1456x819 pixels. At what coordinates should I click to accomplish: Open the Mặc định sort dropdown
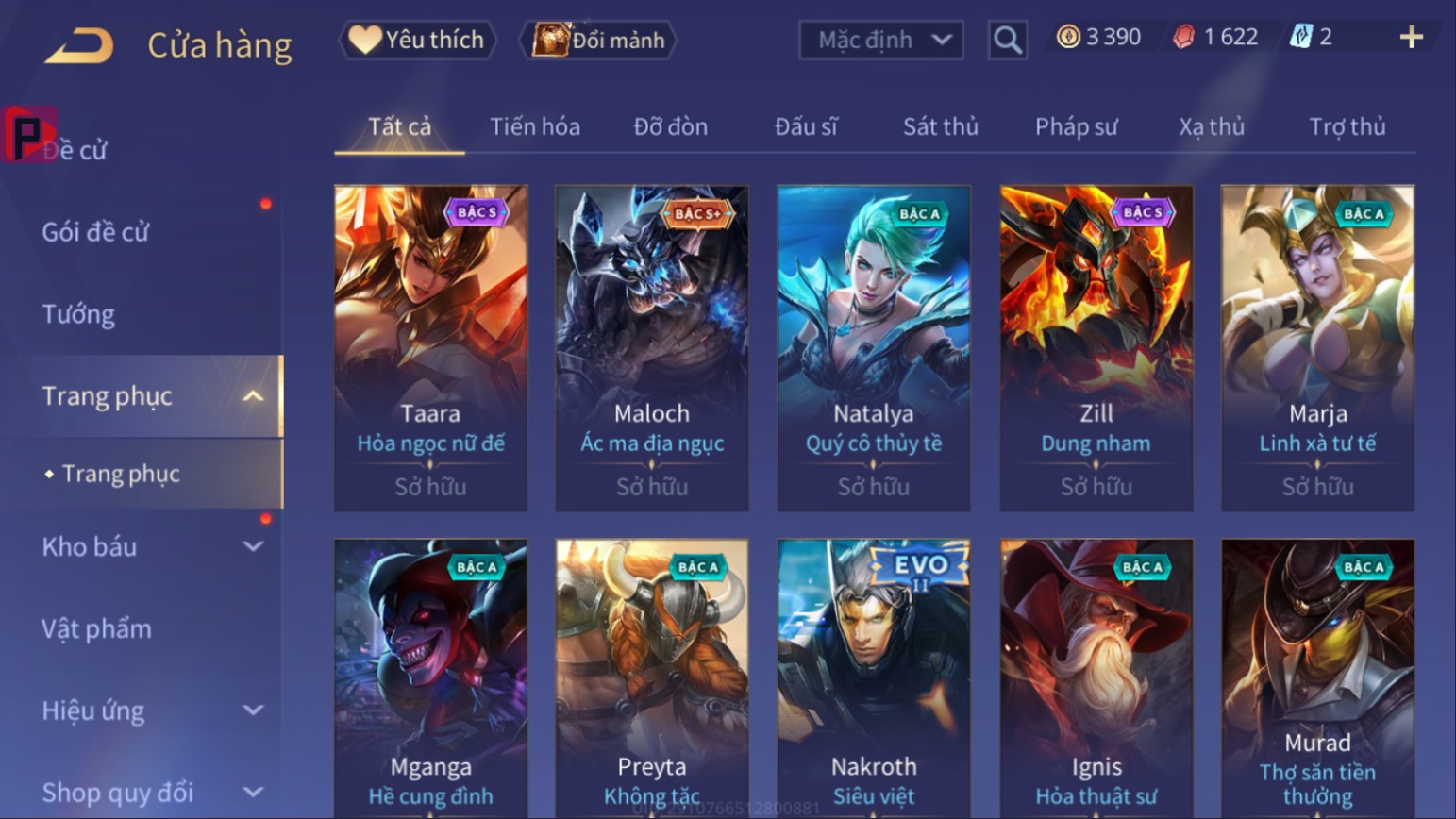[880, 40]
